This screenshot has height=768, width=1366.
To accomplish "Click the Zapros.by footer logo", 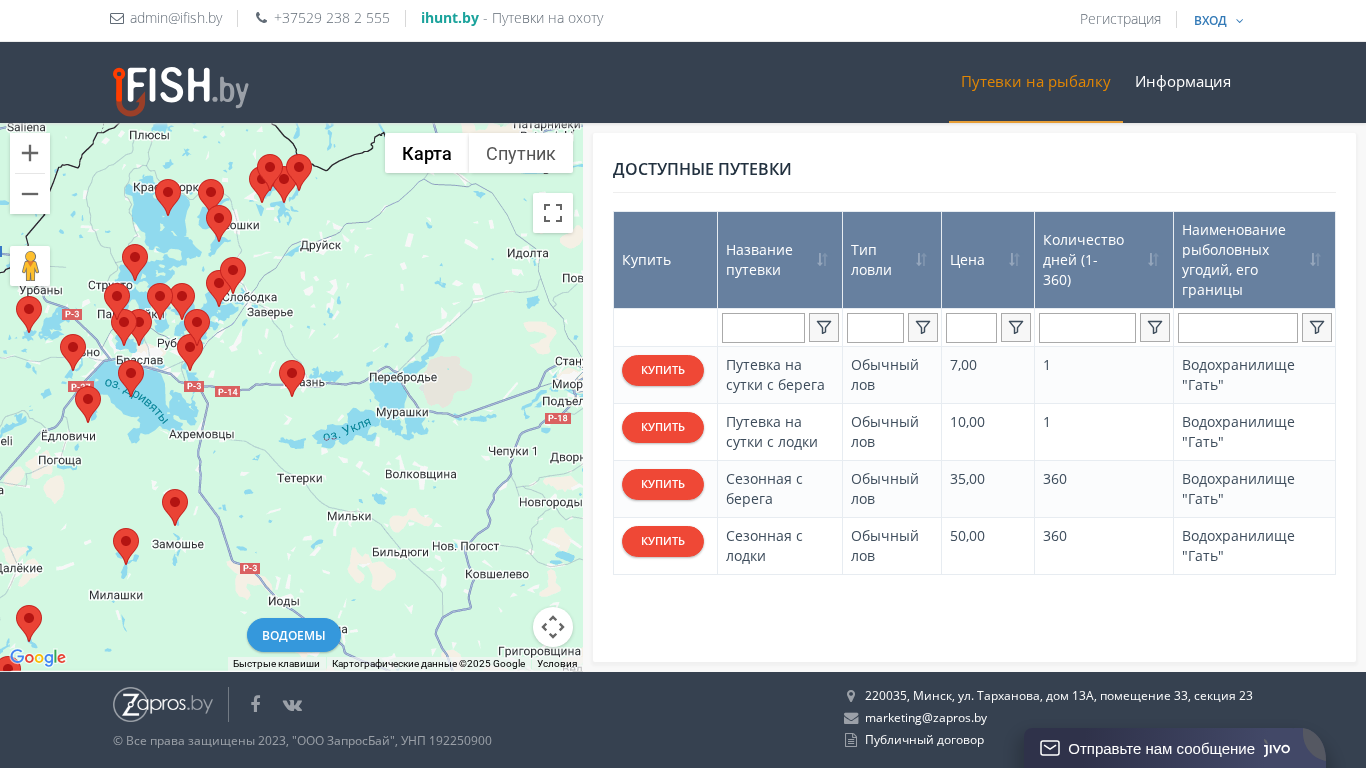I will (163, 704).
